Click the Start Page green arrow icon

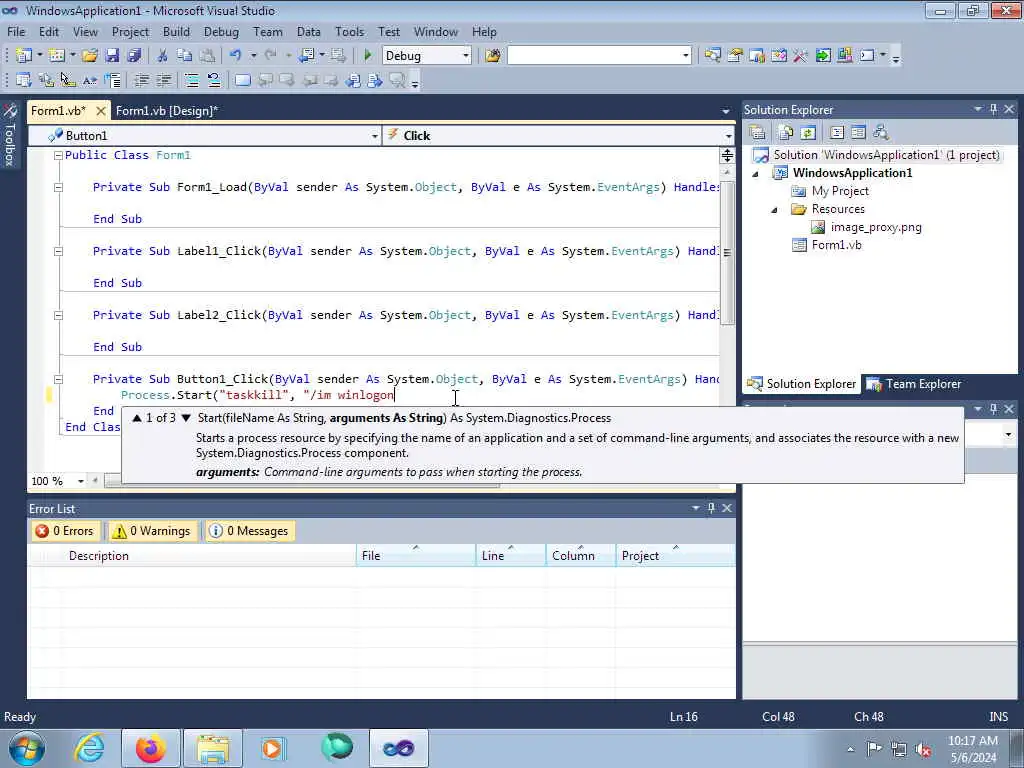(823, 56)
